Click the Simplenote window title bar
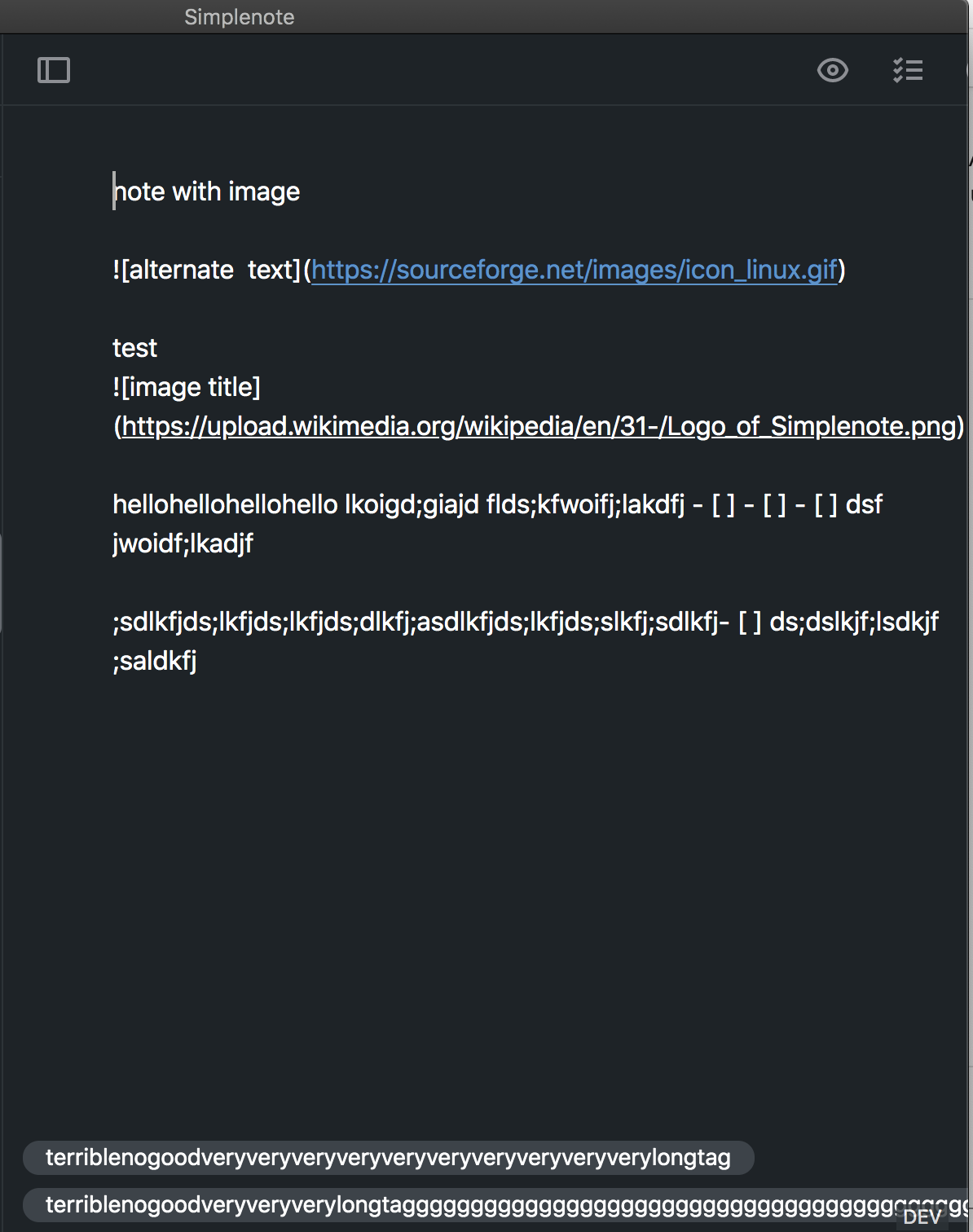The width and height of the screenshot is (973, 1232). click(x=240, y=16)
